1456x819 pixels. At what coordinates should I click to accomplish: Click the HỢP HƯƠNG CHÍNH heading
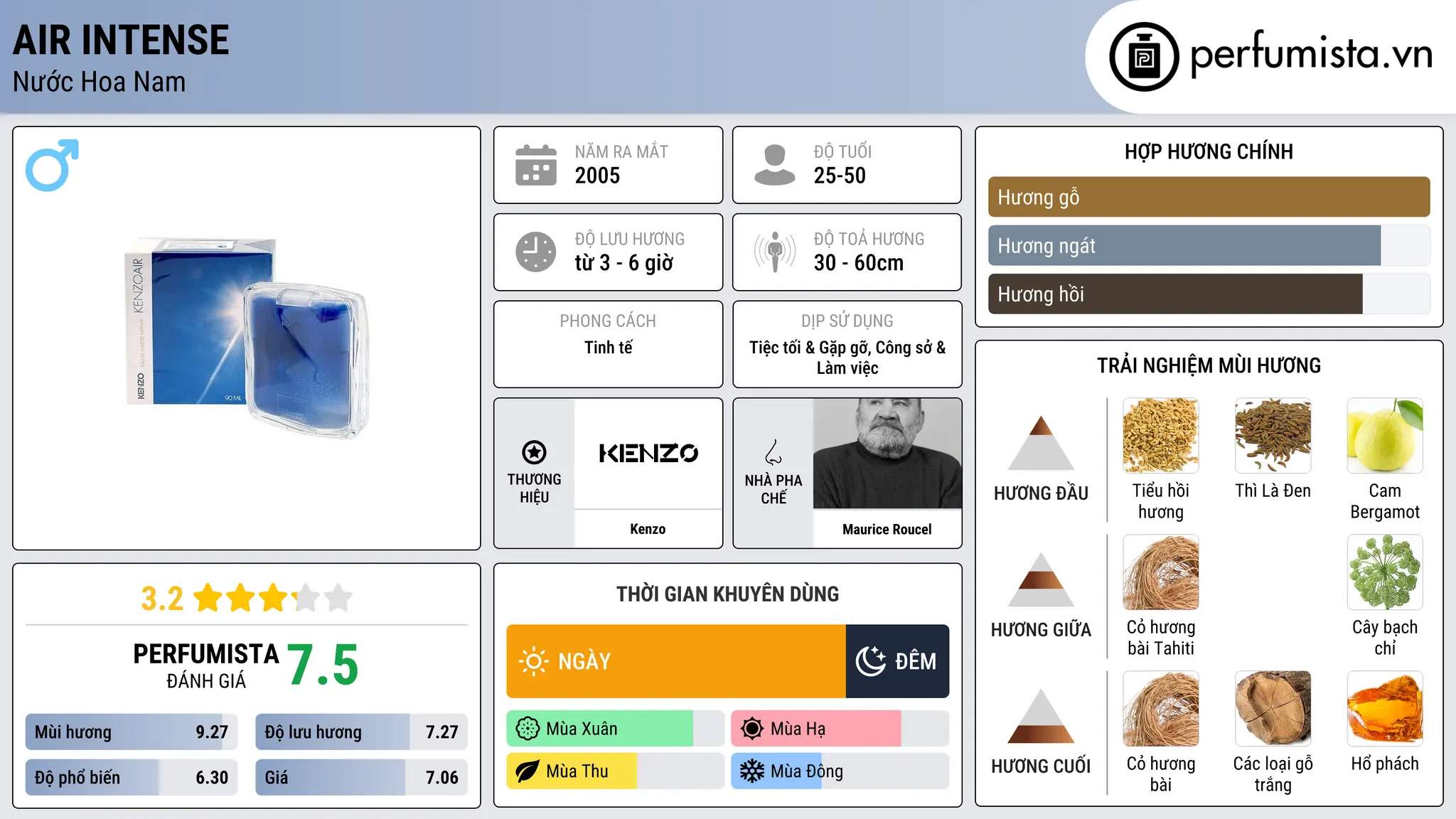[1209, 151]
